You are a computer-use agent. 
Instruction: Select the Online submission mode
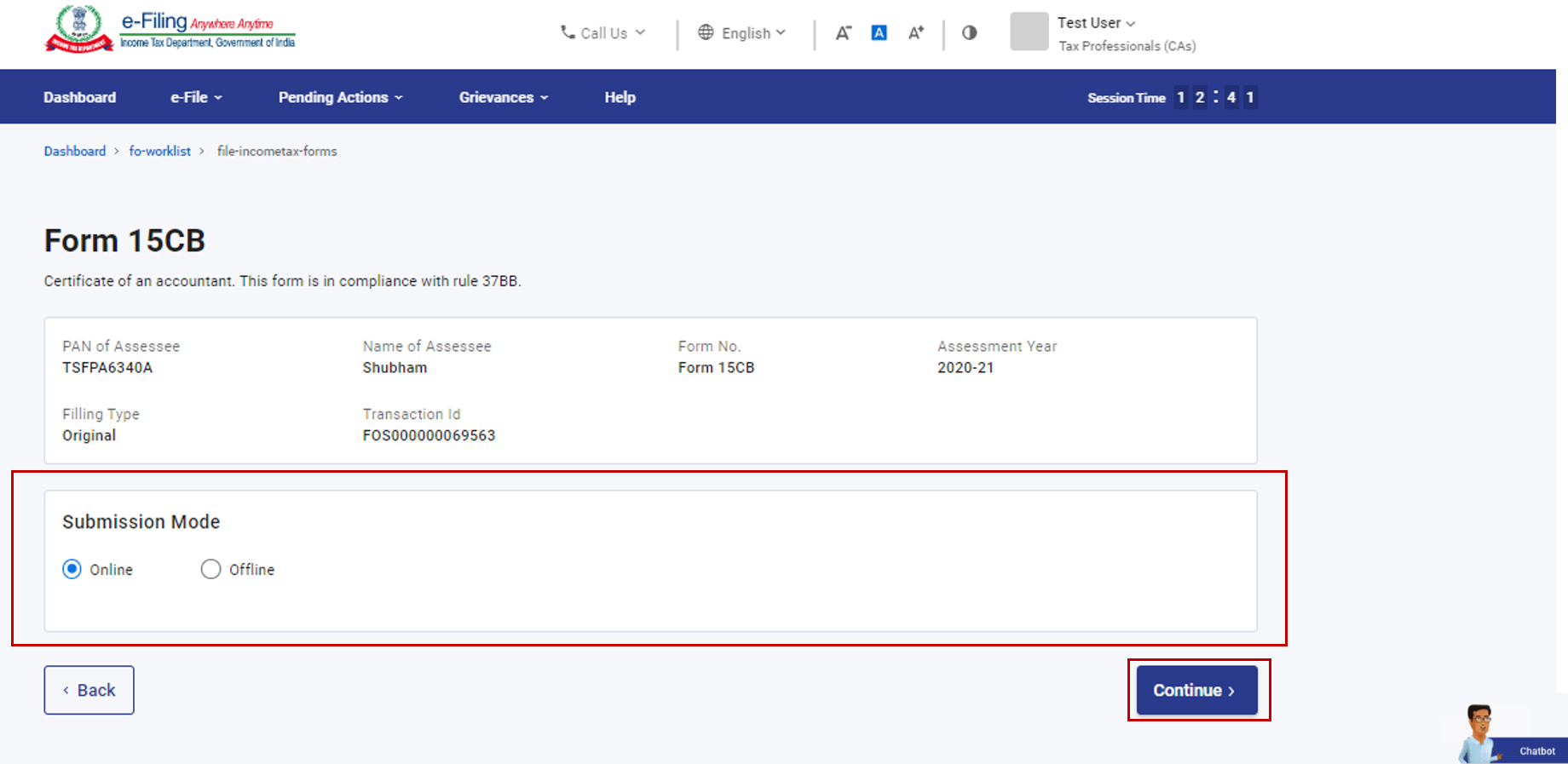pos(72,569)
